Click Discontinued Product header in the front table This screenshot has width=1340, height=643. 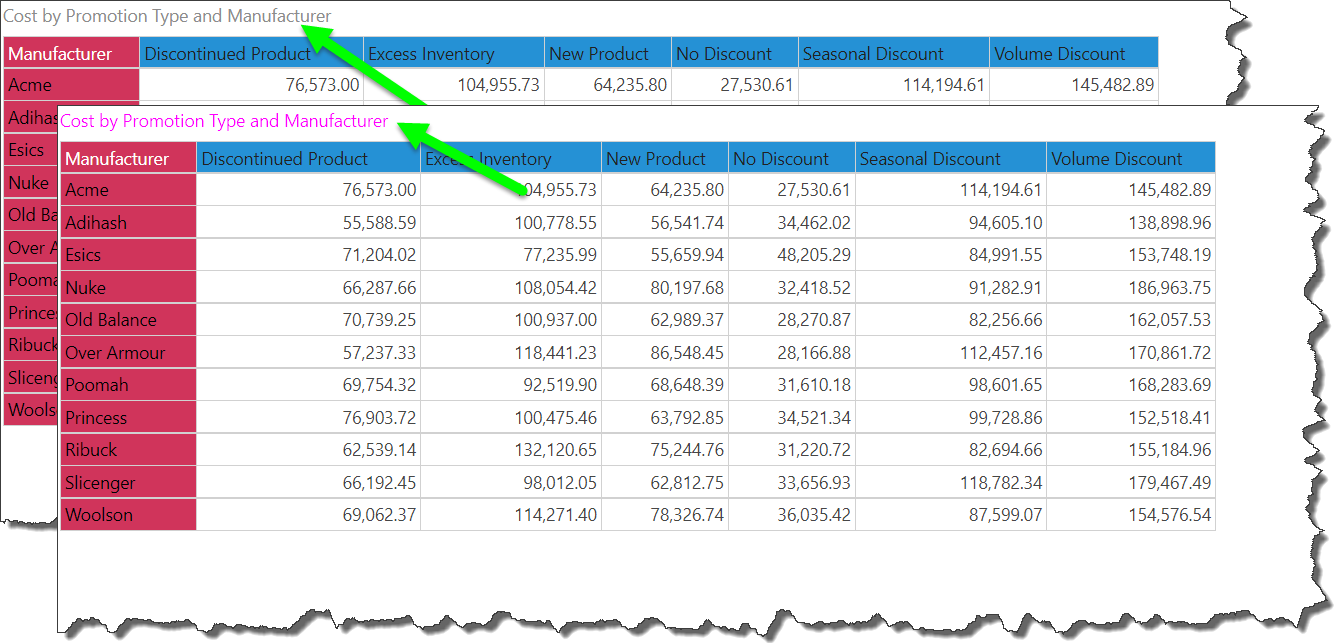pyautogui.click(x=308, y=158)
